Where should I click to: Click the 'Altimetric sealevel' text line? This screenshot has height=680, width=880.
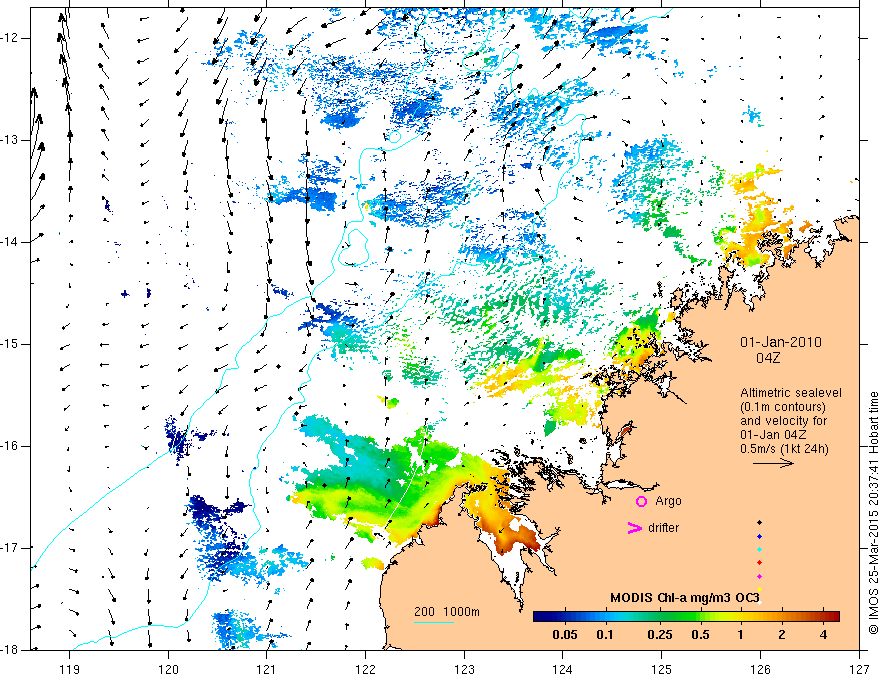tap(791, 393)
